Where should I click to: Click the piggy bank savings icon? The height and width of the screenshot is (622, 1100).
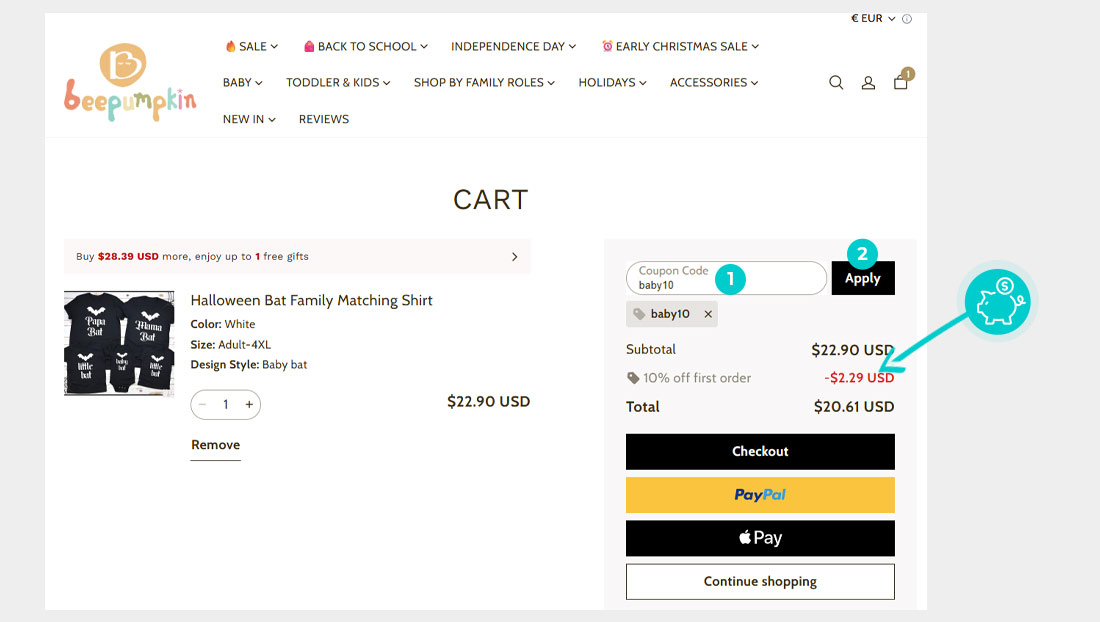click(997, 302)
